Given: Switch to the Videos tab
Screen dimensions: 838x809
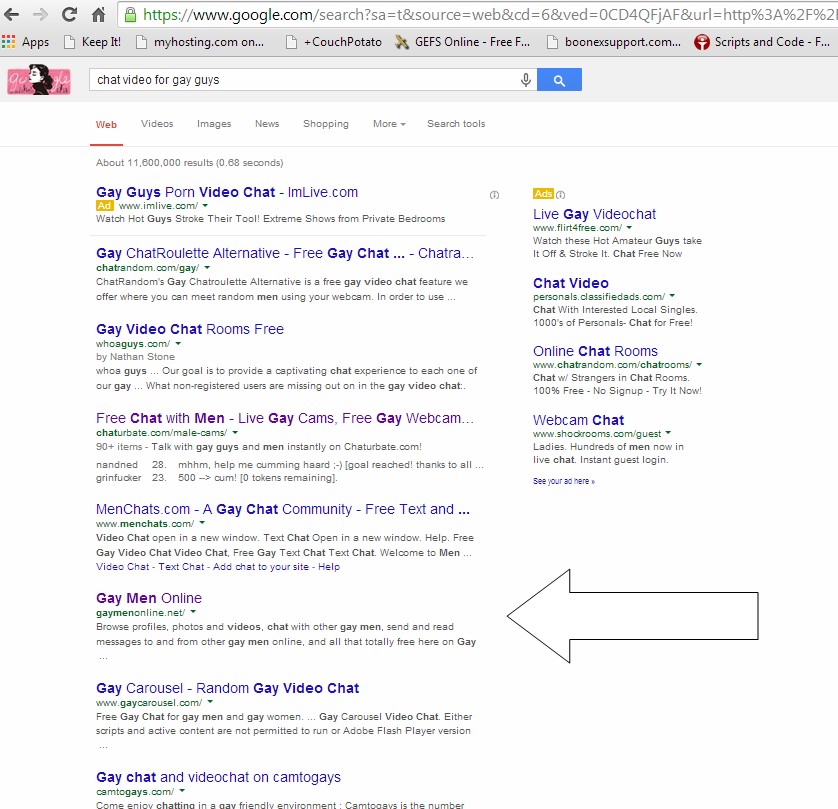Looking at the screenshot, I should [157, 124].
